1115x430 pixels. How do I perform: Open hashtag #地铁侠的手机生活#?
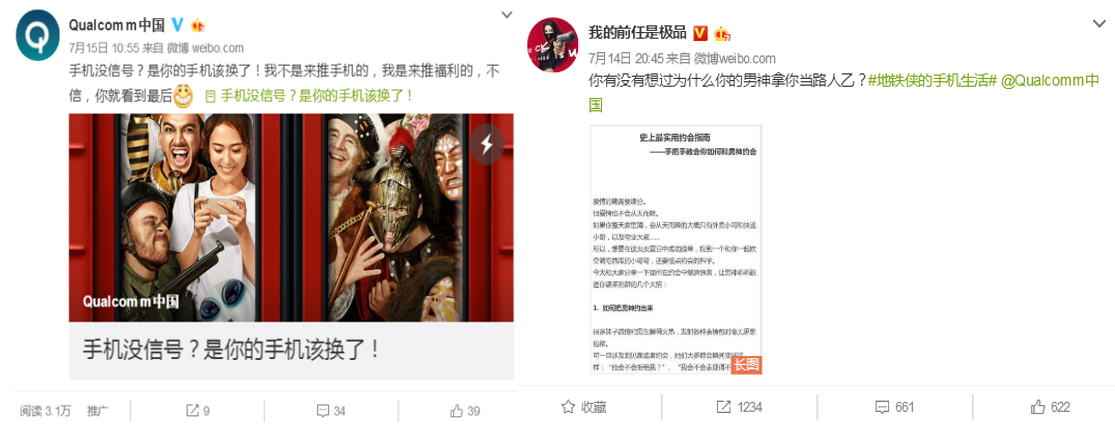click(932, 81)
